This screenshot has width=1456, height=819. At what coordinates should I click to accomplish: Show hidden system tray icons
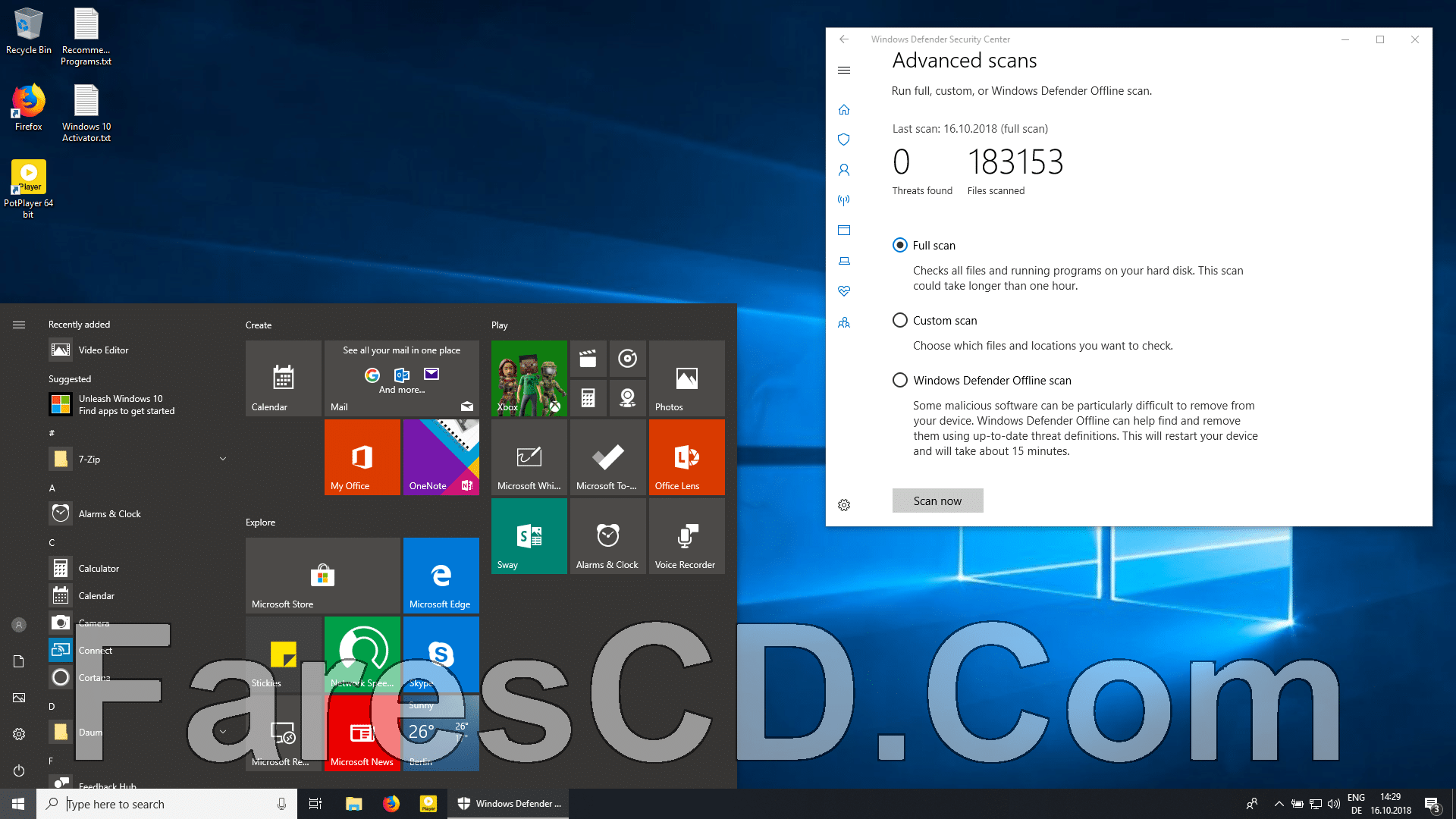coord(1279,804)
